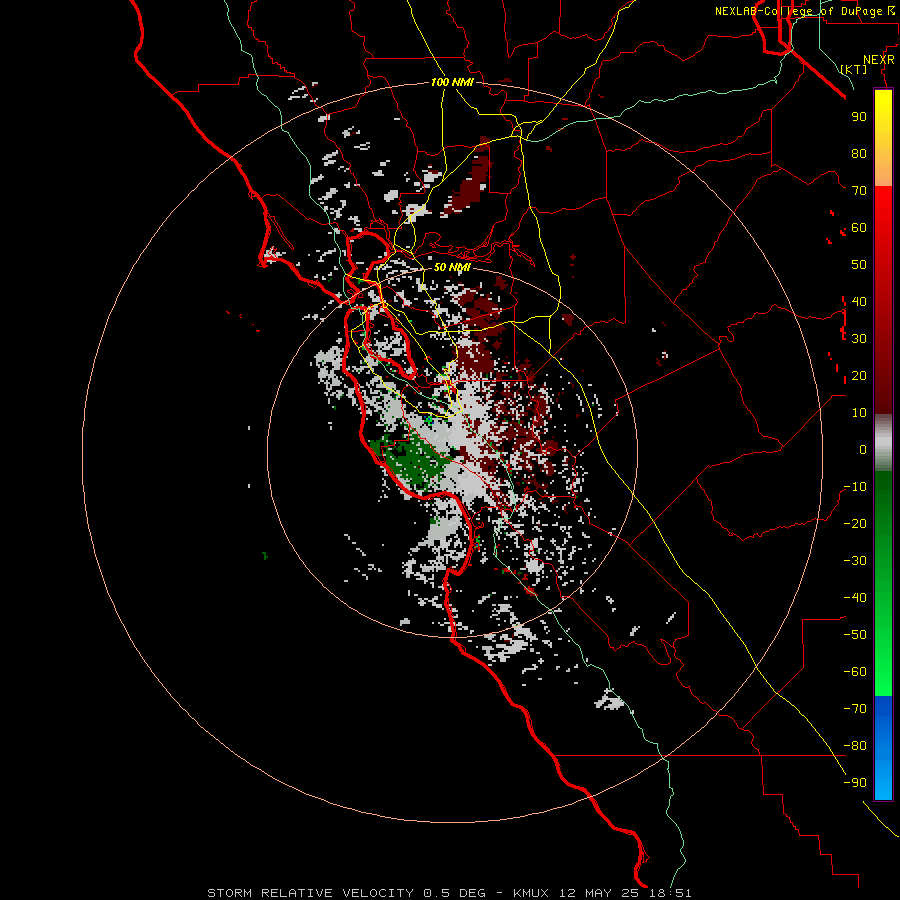This screenshot has height=900, width=900.
Task: Click the '-50' value on the velocity scale
Action: pos(855,635)
